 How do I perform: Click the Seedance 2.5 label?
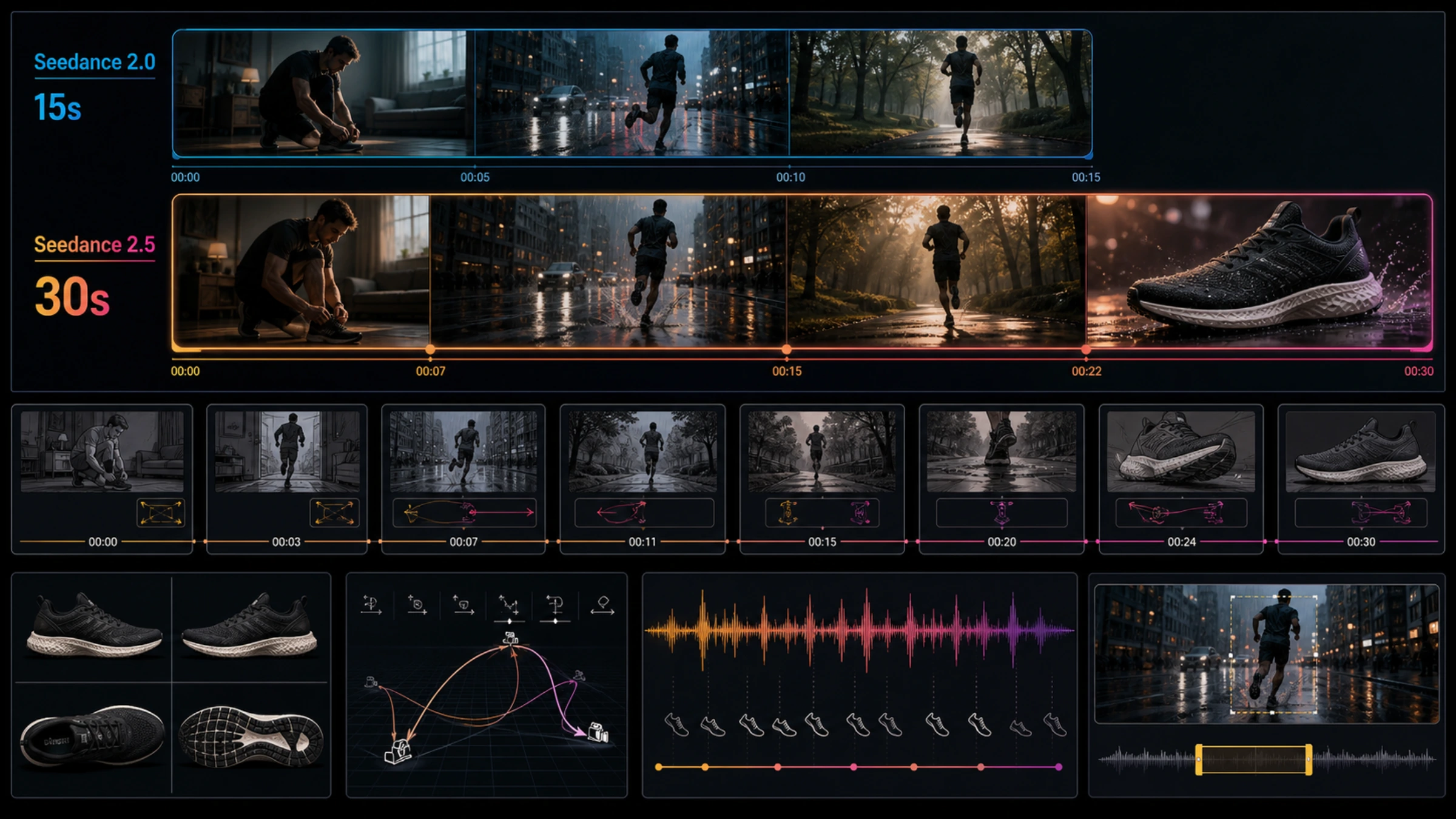coord(95,244)
